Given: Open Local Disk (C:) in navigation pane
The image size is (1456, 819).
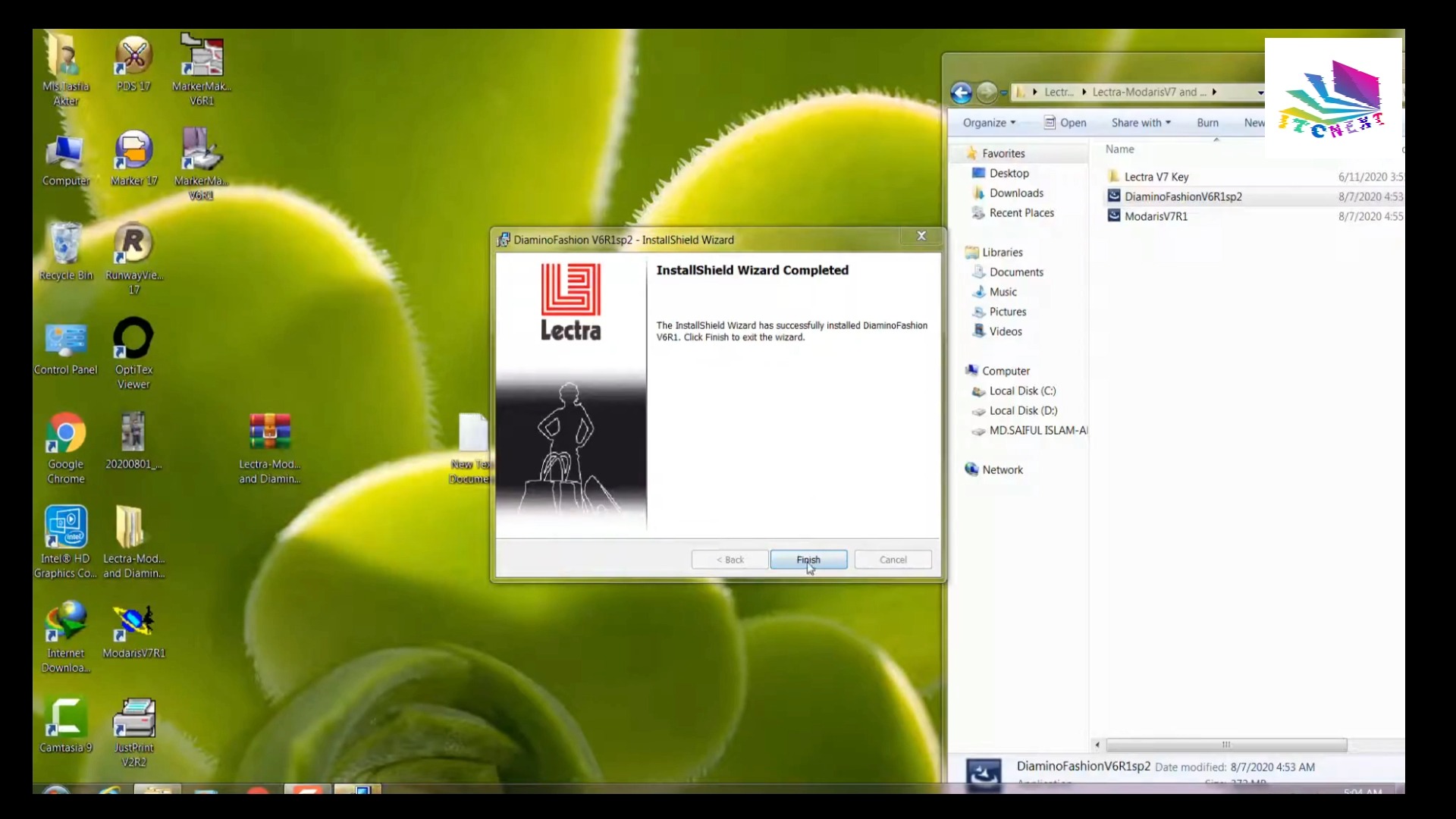Looking at the screenshot, I should pyautogui.click(x=1022, y=391).
